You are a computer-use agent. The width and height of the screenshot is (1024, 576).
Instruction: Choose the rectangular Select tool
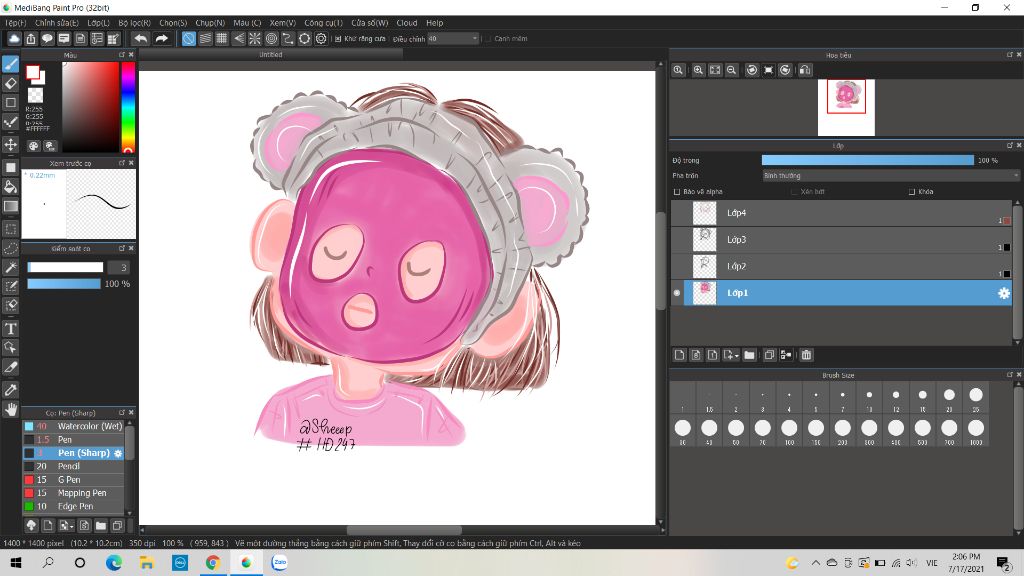[x=10, y=229]
